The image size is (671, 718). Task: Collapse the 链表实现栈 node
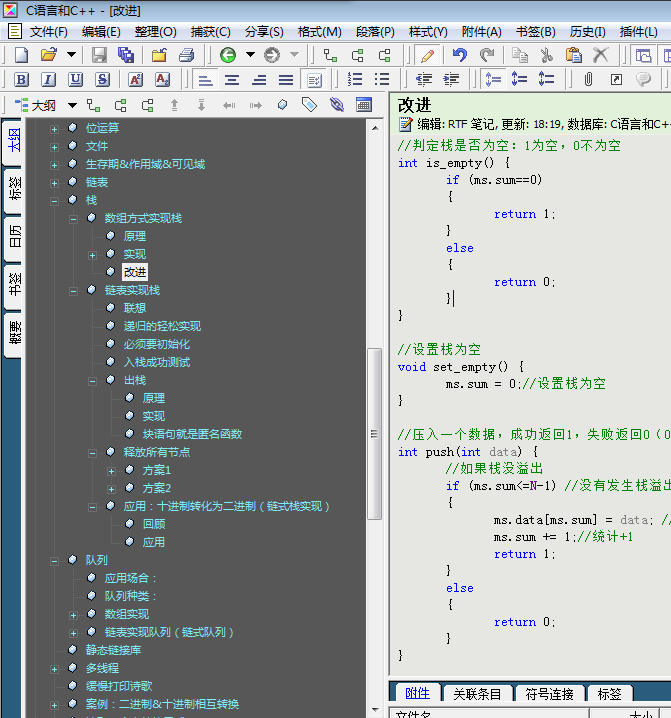(x=73, y=291)
